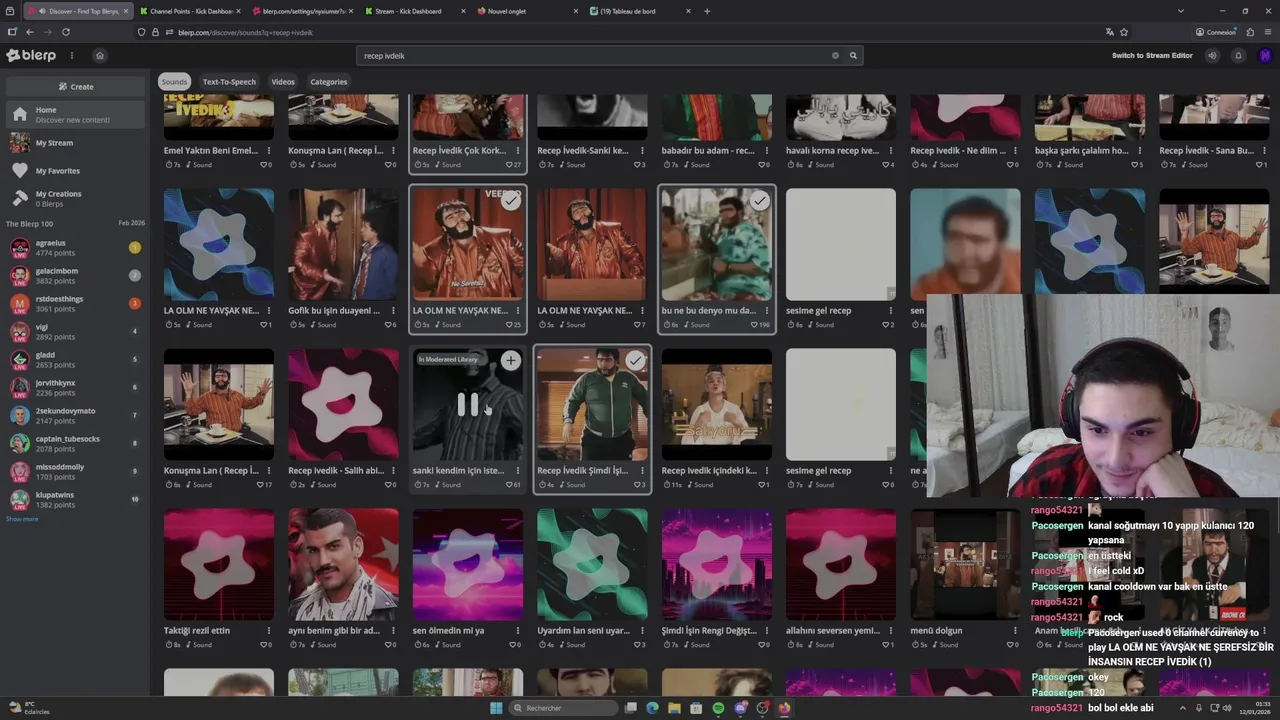The image size is (1280, 720).
Task: Click the speaker volume icon in header
Action: (x=1212, y=56)
